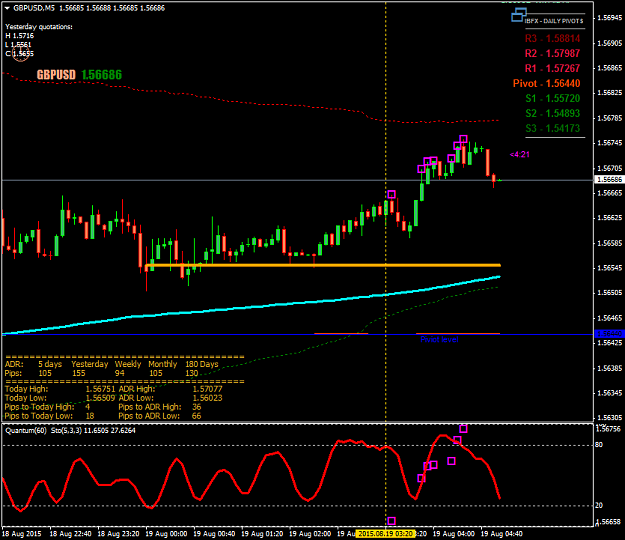
Task: Click the green 1.56686 price beside GBPUSD
Action: point(102,75)
